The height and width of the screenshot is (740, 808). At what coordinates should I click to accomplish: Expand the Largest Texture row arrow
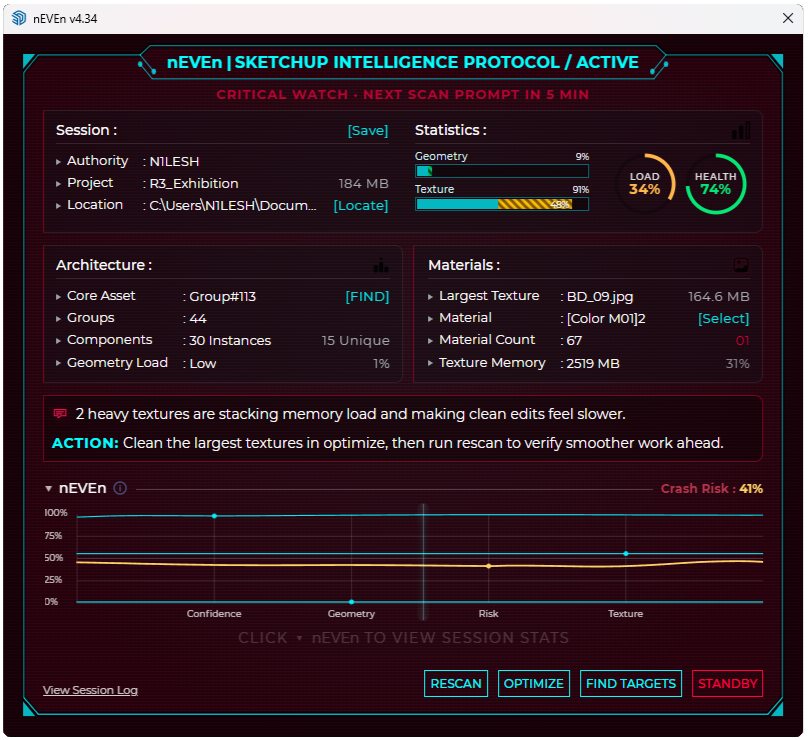click(x=430, y=297)
